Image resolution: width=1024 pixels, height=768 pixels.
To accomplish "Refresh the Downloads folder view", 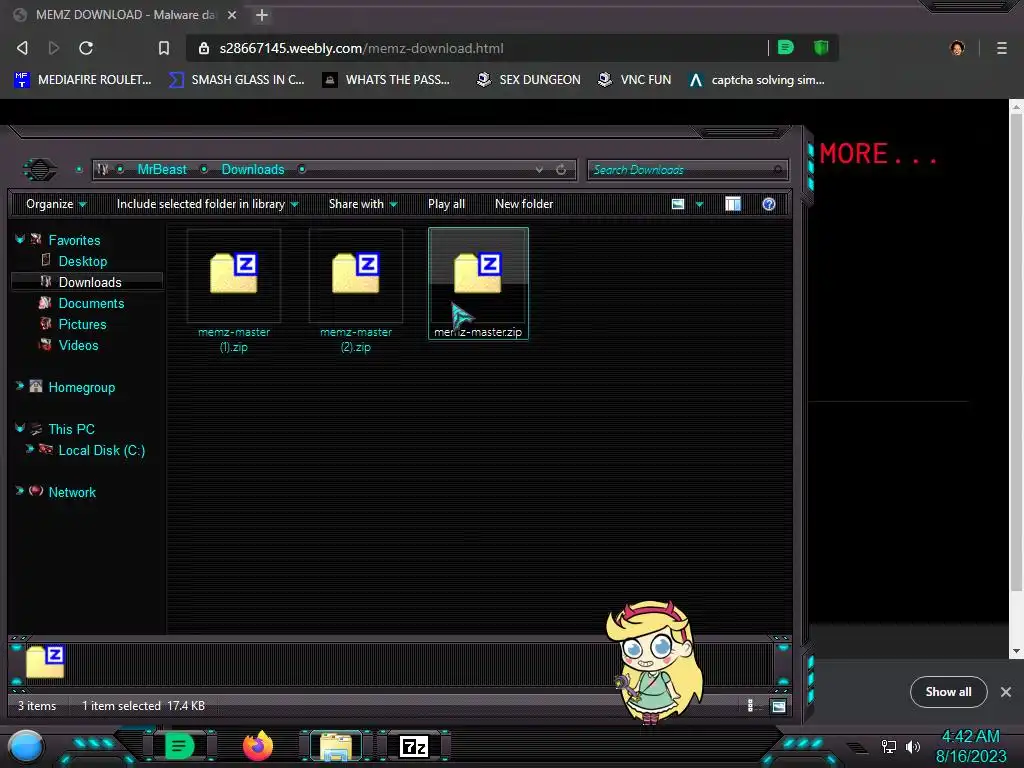I will point(561,169).
